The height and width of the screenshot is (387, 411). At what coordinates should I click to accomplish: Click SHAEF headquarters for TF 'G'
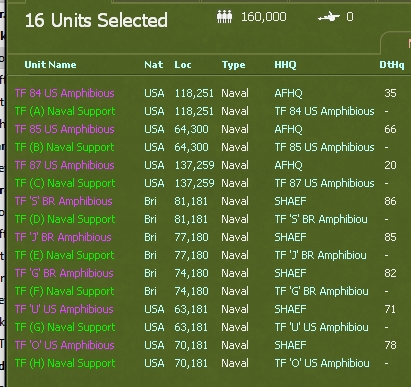pyautogui.click(x=290, y=273)
